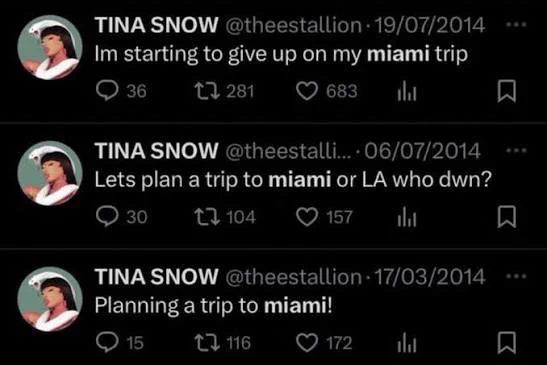Image resolution: width=547 pixels, height=365 pixels.
Task: Like the tweet with 683 likes
Action: pos(307,91)
